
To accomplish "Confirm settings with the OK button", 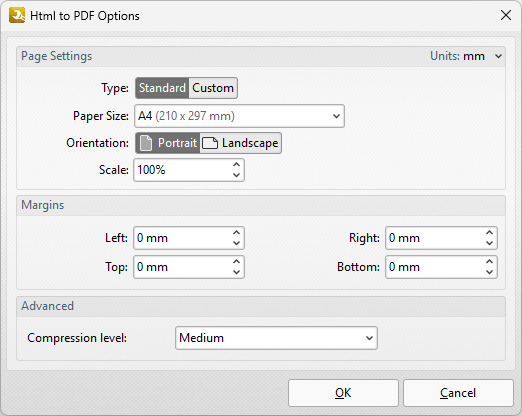I will point(343,393).
